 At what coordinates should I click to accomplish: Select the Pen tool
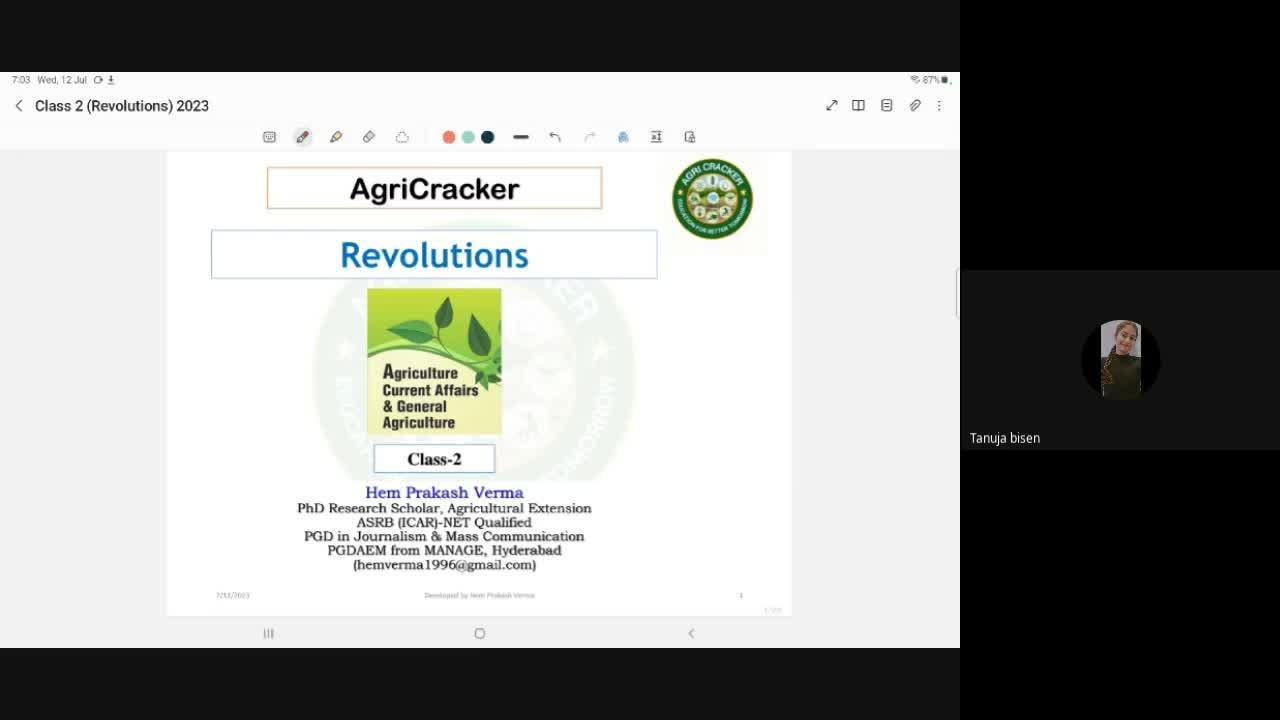[x=302, y=137]
